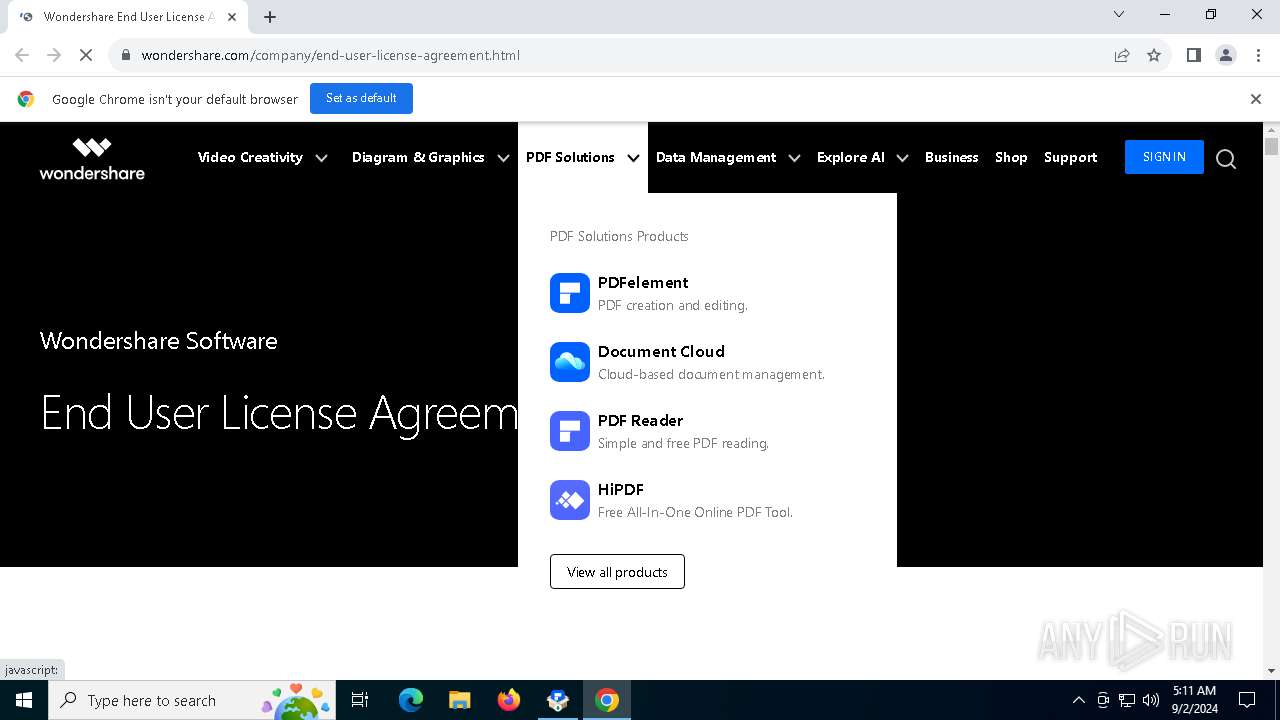Click the Windows taskbar search box

(x=190, y=700)
